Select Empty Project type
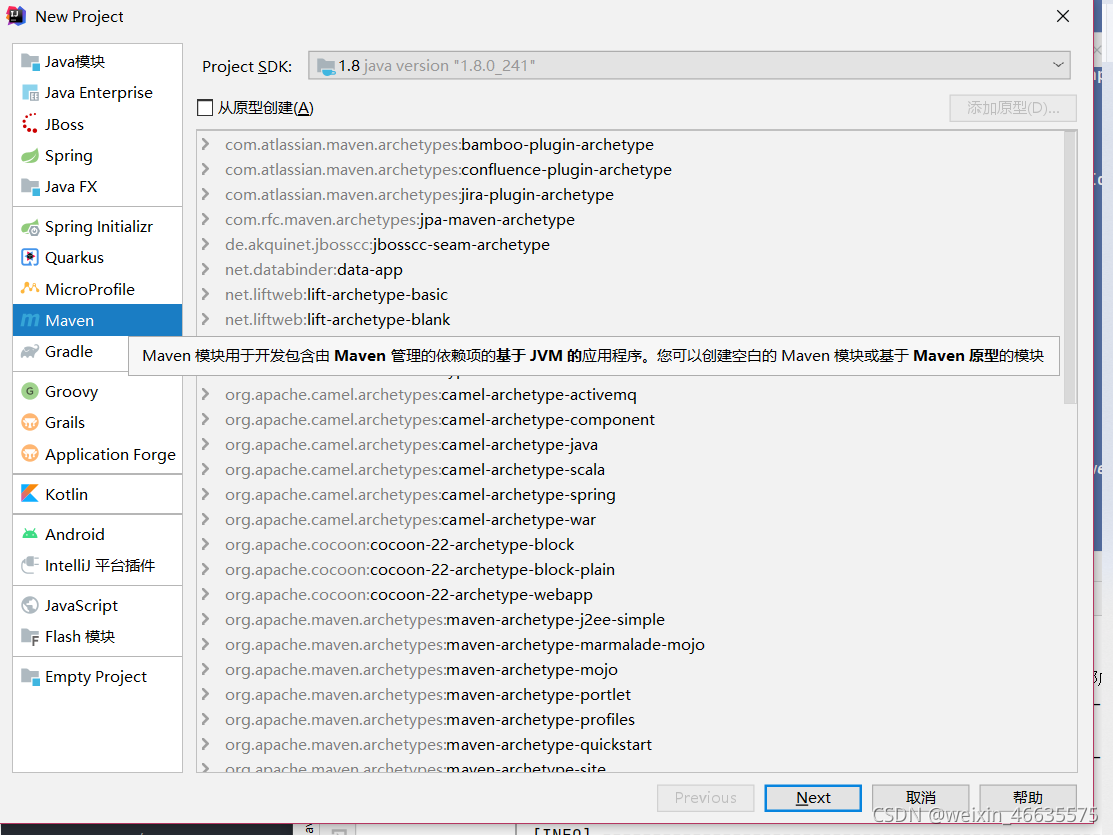This screenshot has width=1113, height=835. click(x=97, y=677)
